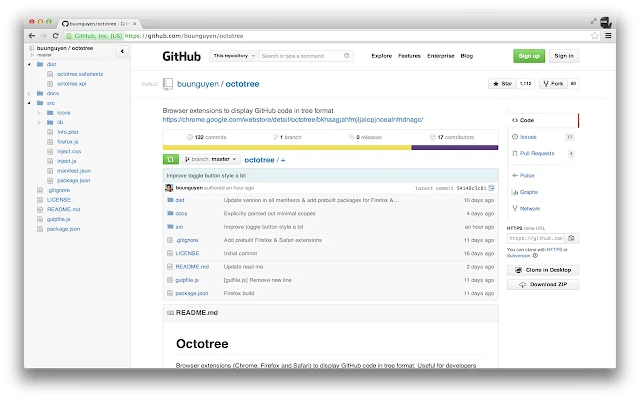Screen dimensions: 640x400
Task: Open gulpfile.js in sidebar tree
Action: (58, 219)
